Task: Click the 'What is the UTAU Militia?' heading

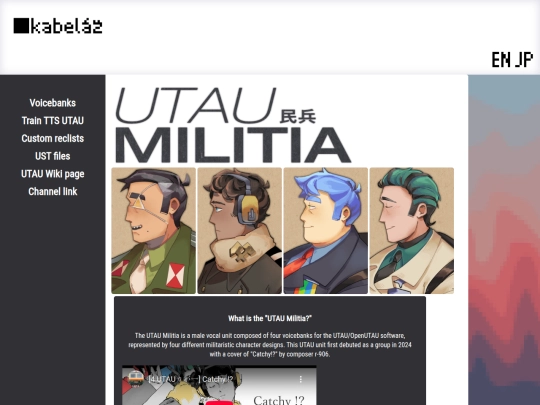Action: click(270, 319)
